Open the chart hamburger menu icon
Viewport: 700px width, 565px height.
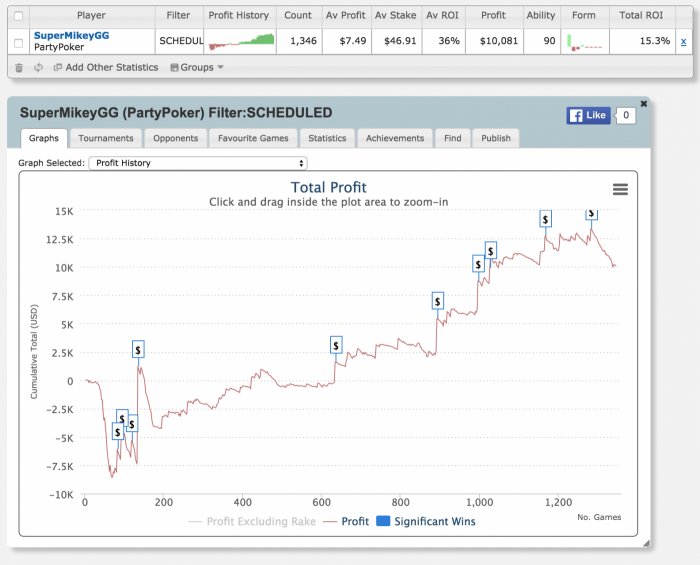point(620,190)
